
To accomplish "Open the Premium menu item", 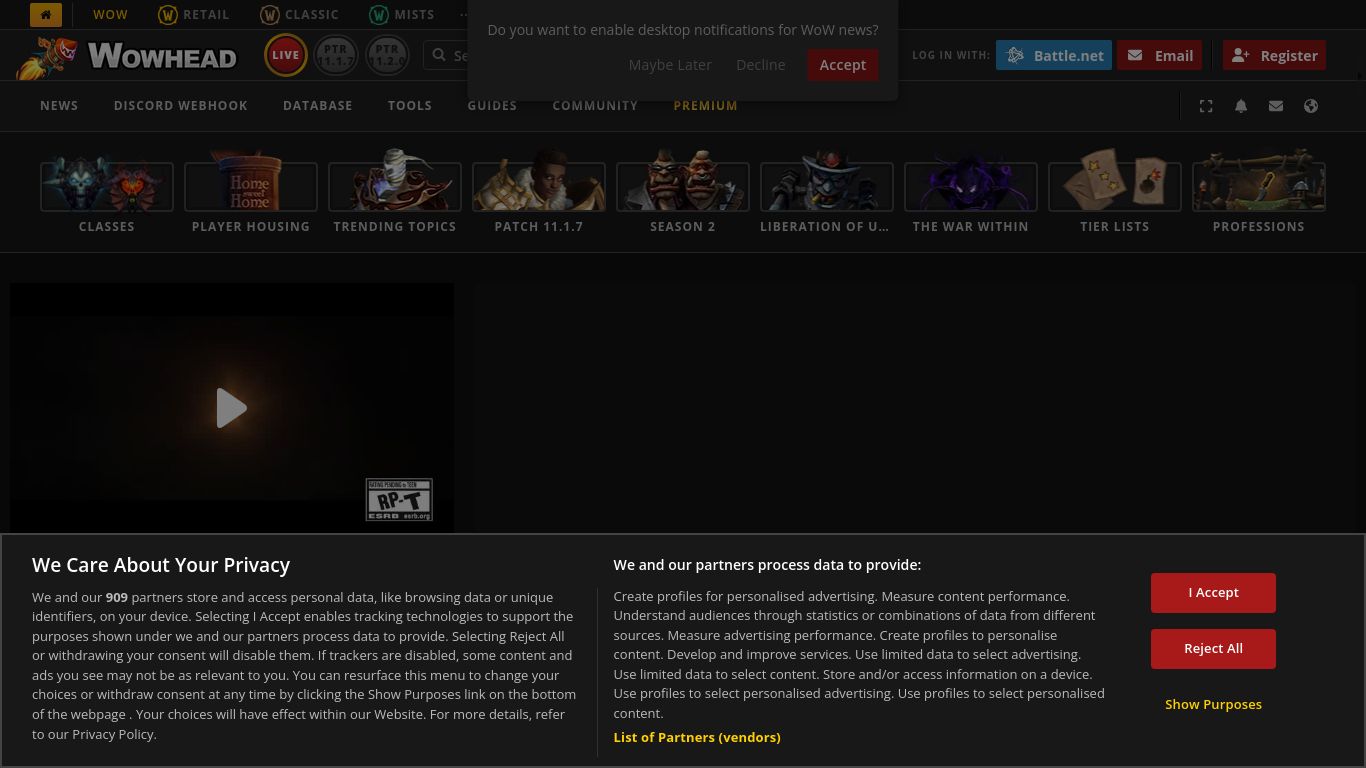I will click(706, 106).
